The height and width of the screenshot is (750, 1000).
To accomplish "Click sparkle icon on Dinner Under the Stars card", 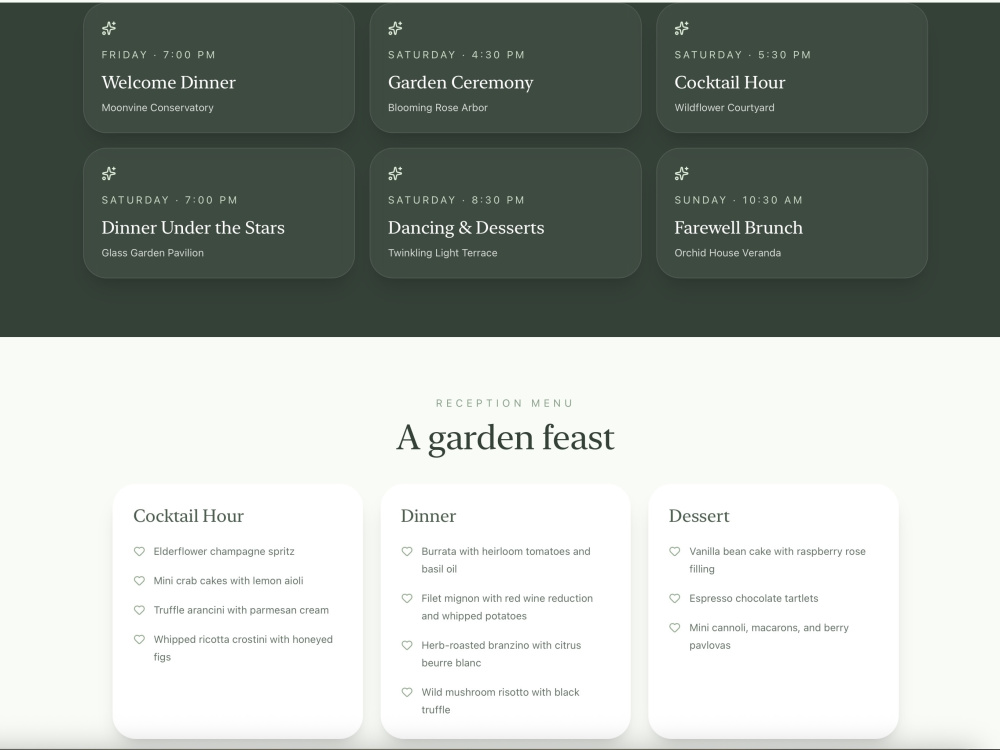I will point(109,173).
